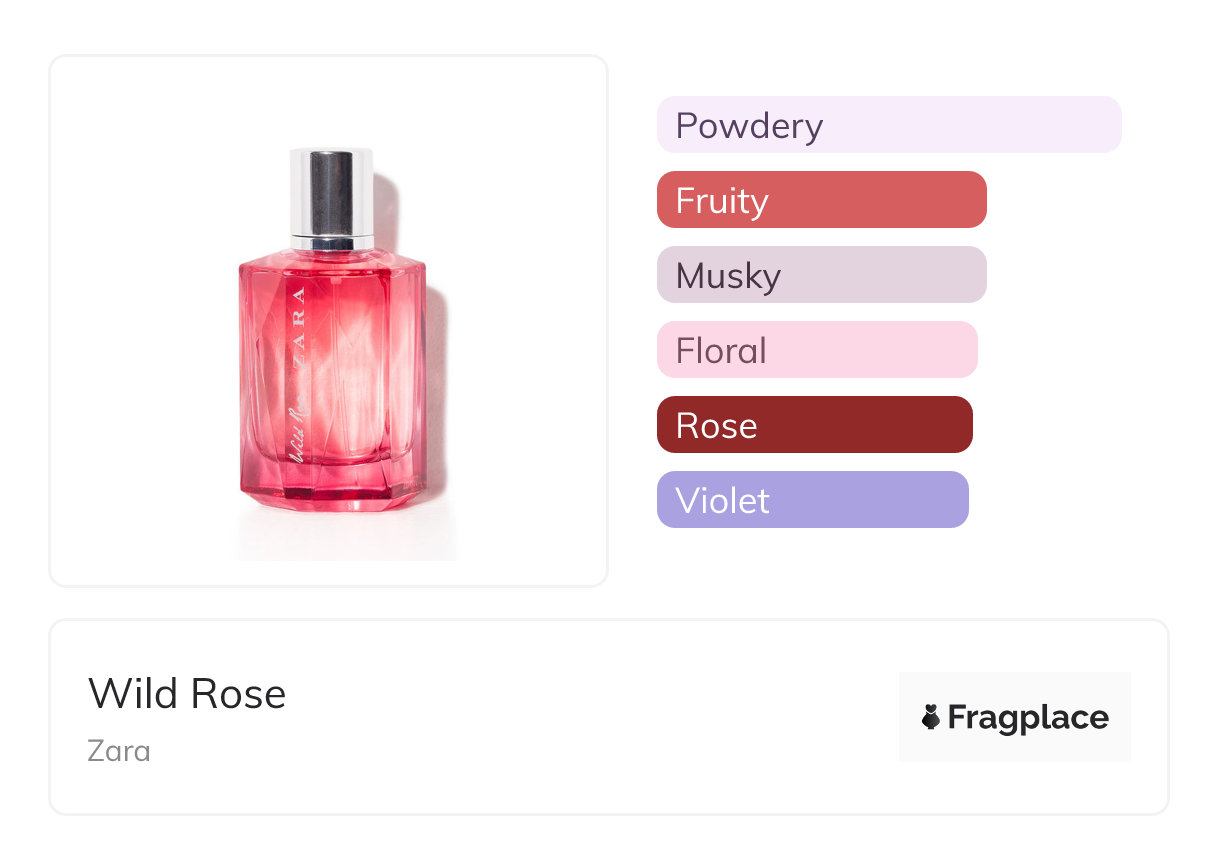Select the purple Violet accord bar

tap(812, 500)
